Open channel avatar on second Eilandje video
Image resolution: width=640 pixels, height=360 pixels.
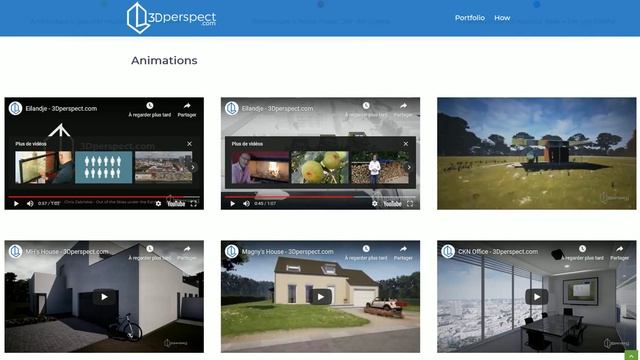[x=232, y=109]
